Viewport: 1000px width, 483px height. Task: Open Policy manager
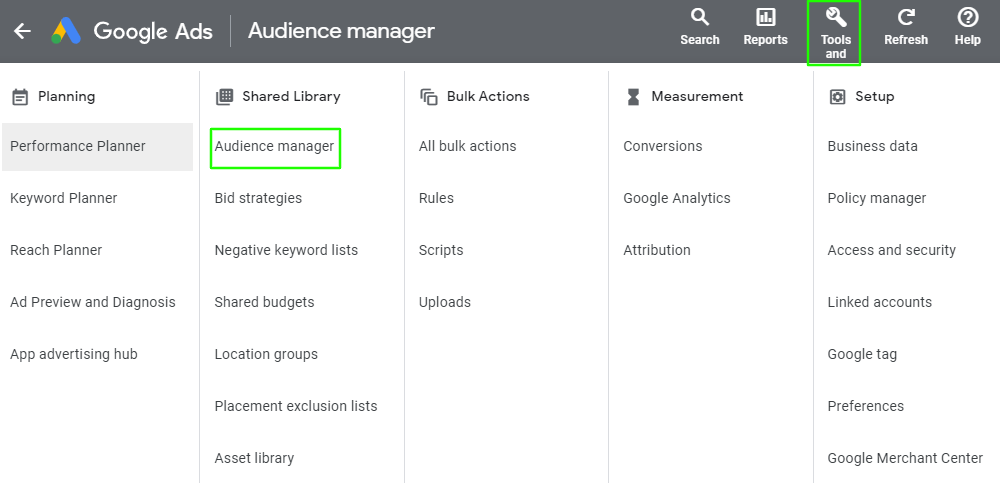click(877, 198)
